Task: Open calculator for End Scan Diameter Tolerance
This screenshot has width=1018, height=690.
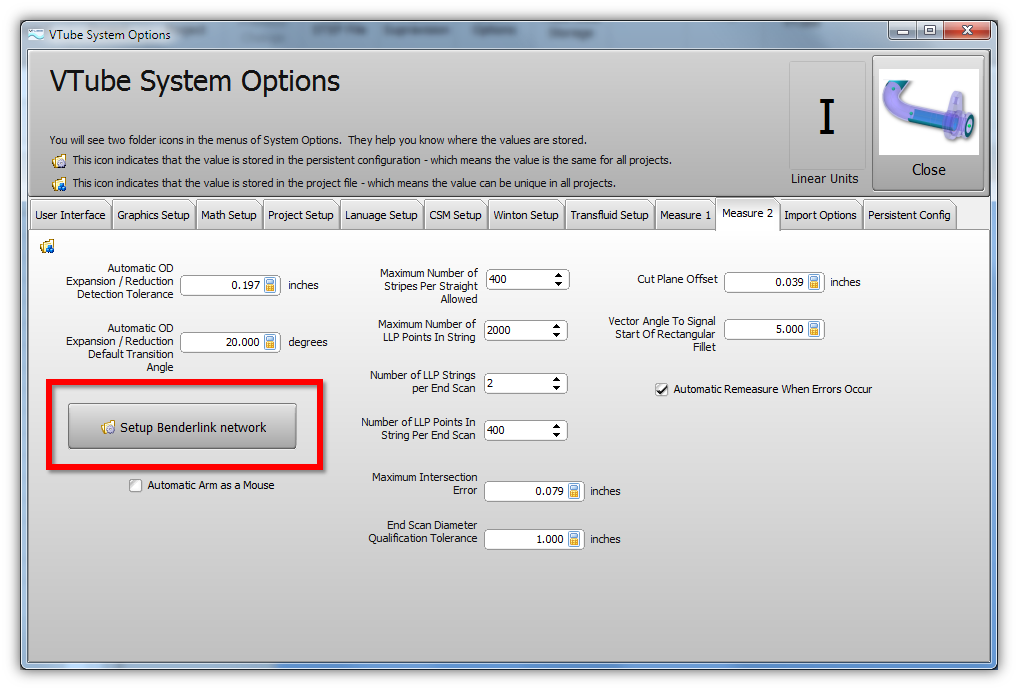Action: coord(574,539)
